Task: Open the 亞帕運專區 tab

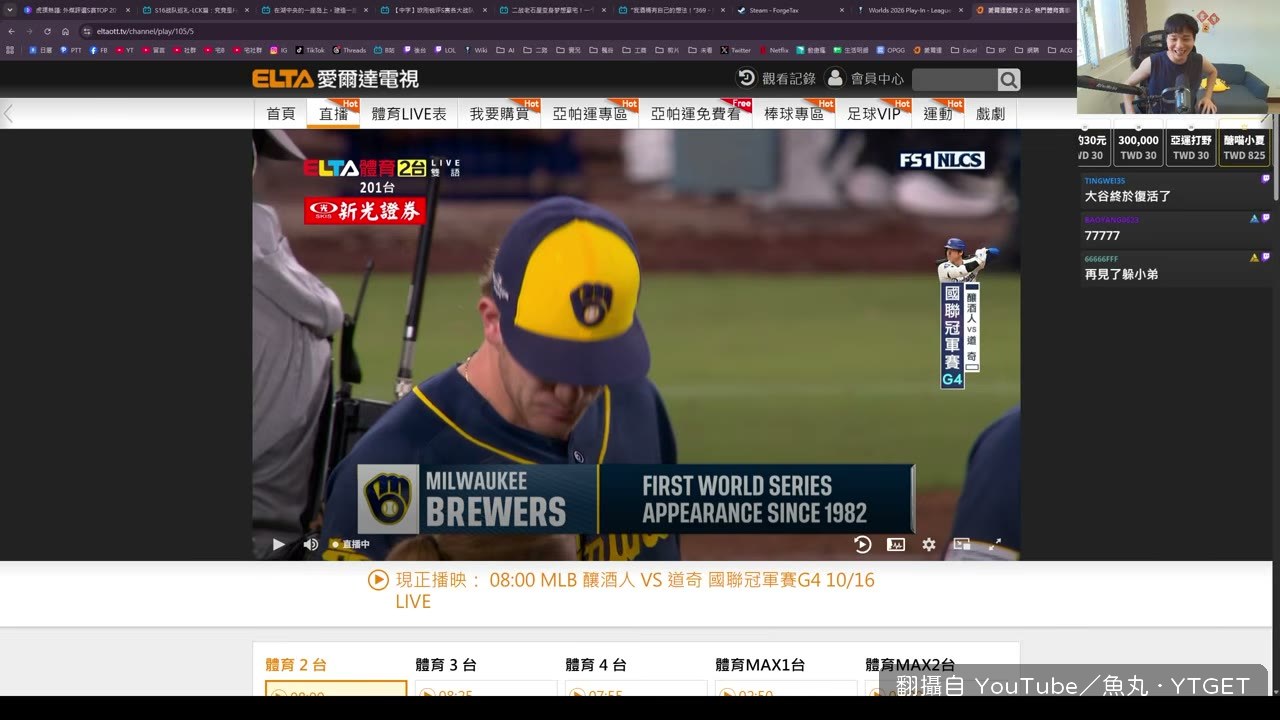Action: tap(590, 114)
